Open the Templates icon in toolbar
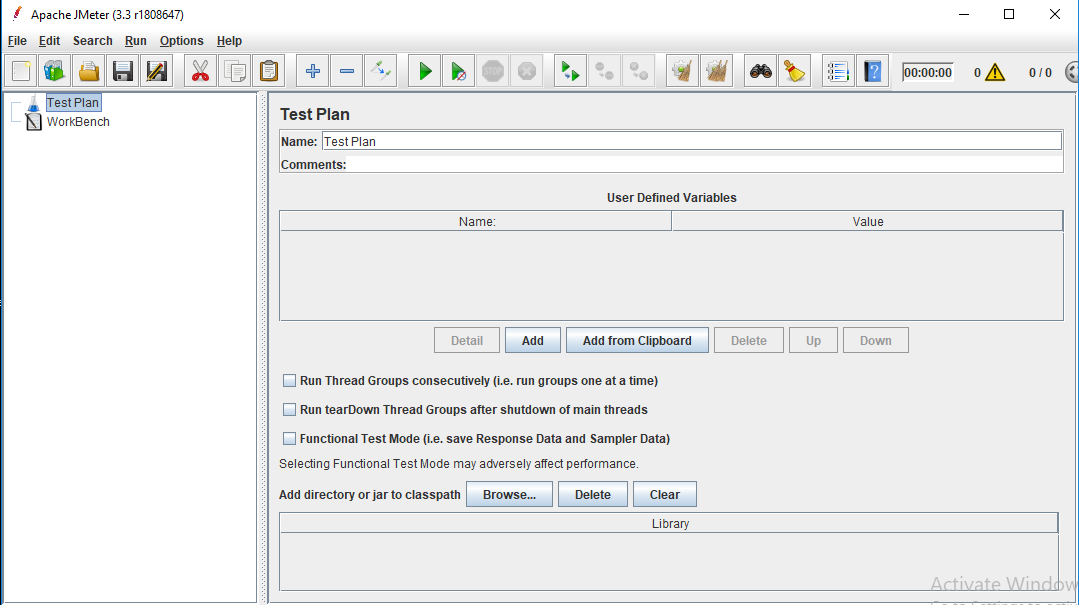This screenshot has height=605, width=1079. click(x=54, y=71)
